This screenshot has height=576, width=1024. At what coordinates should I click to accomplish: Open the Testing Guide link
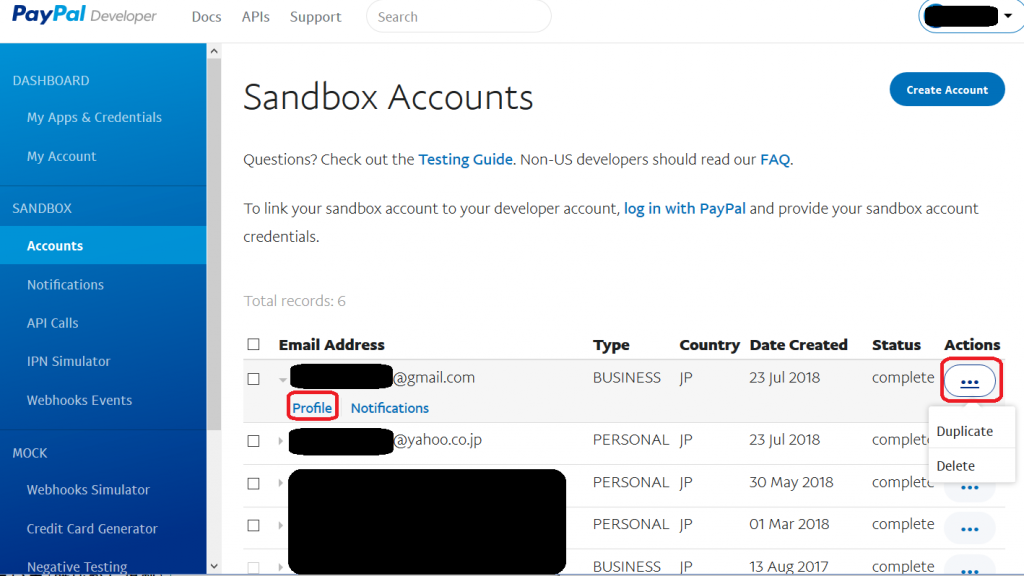tap(465, 159)
